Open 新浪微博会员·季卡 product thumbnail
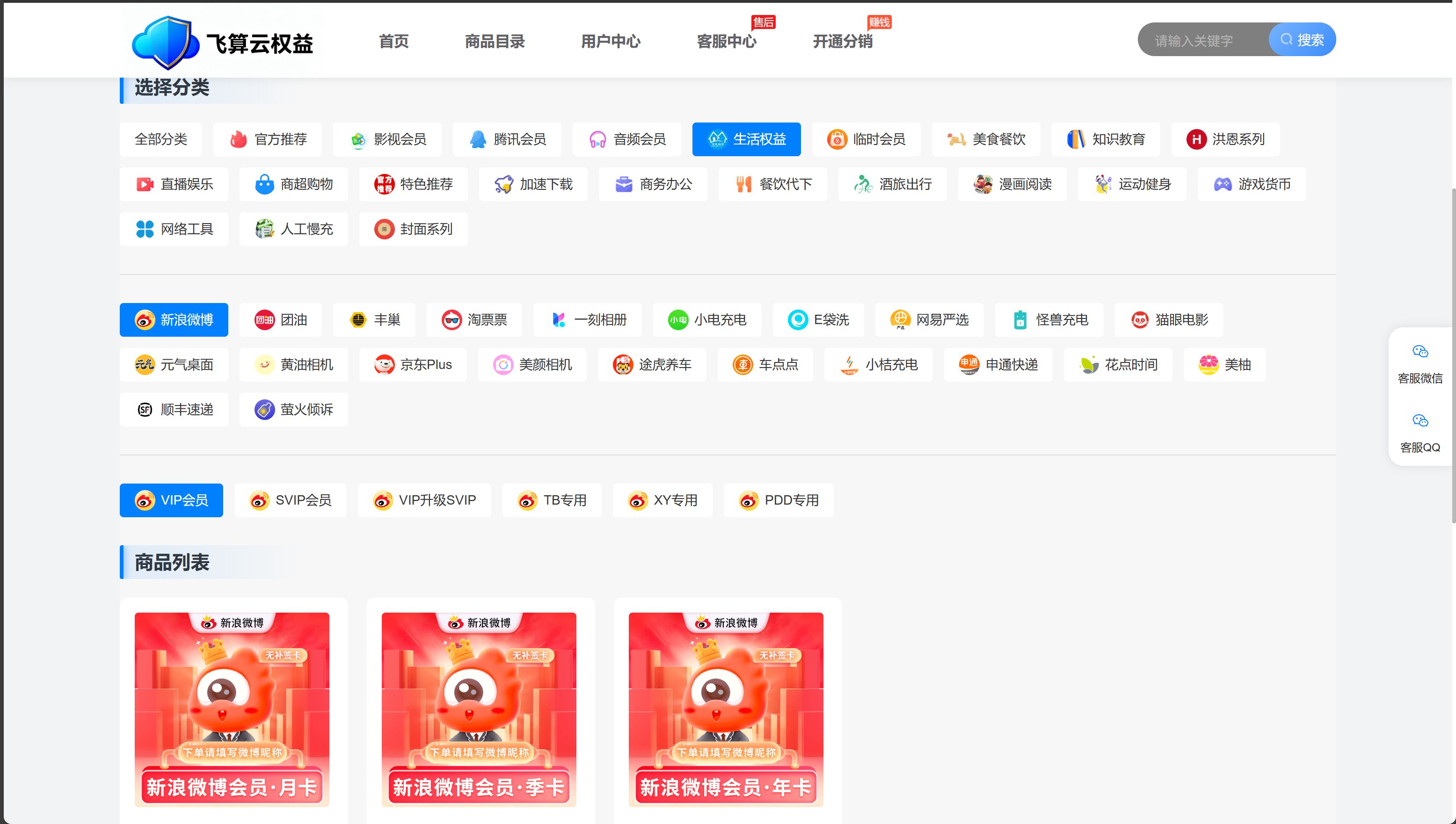This screenshot has height=824, width=1456. [479, 710]
